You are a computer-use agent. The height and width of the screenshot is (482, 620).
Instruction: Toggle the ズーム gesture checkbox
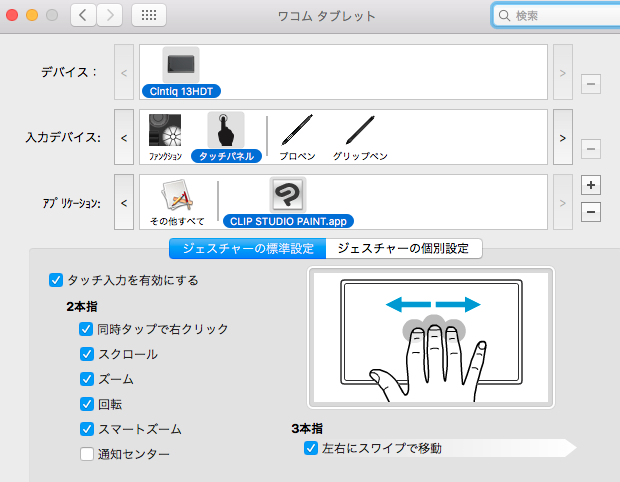coord(86,379)
